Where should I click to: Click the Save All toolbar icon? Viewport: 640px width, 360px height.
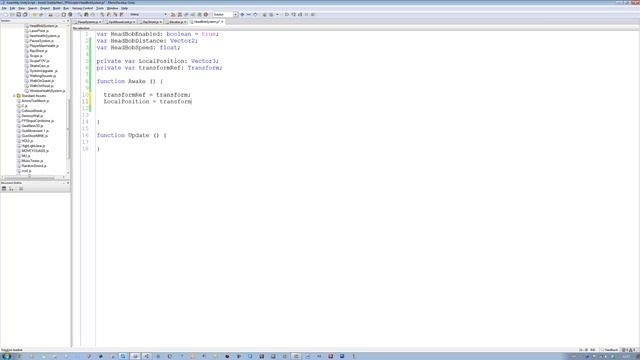[x=25, y=14]
